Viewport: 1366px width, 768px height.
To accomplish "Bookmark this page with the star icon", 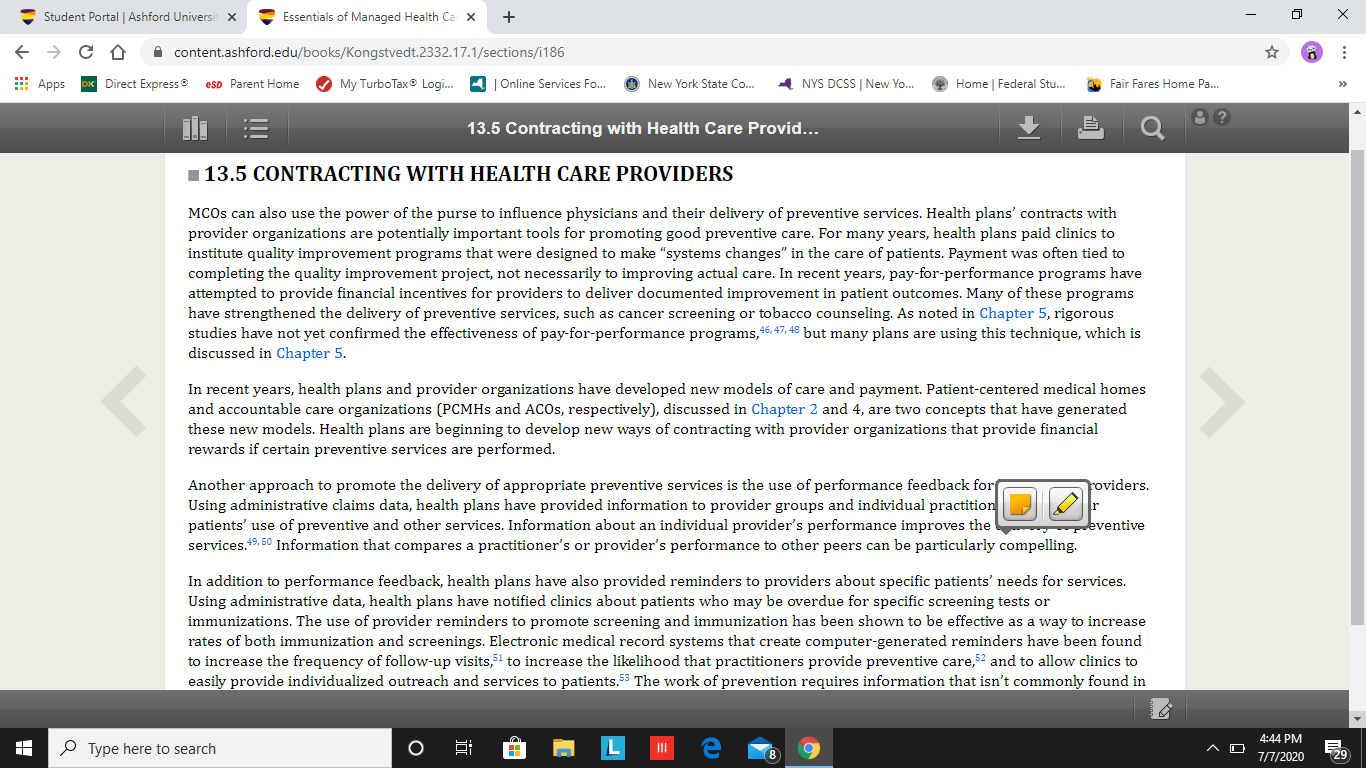I will coord(1272,52).
